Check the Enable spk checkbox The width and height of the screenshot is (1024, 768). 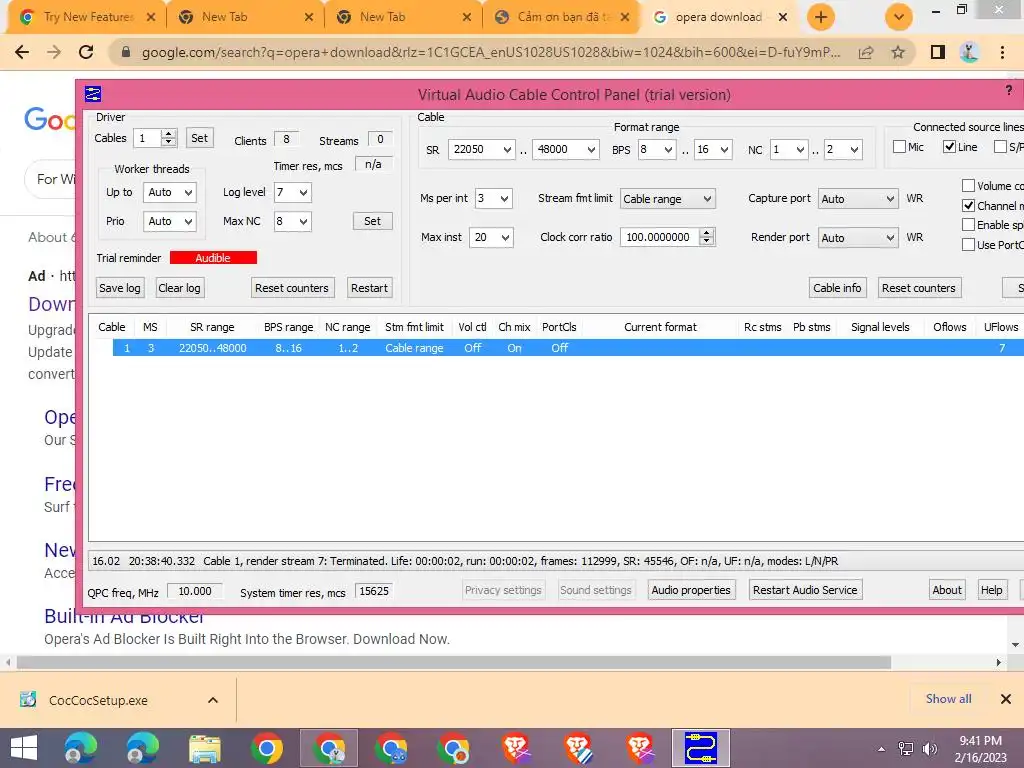(968, 225)
